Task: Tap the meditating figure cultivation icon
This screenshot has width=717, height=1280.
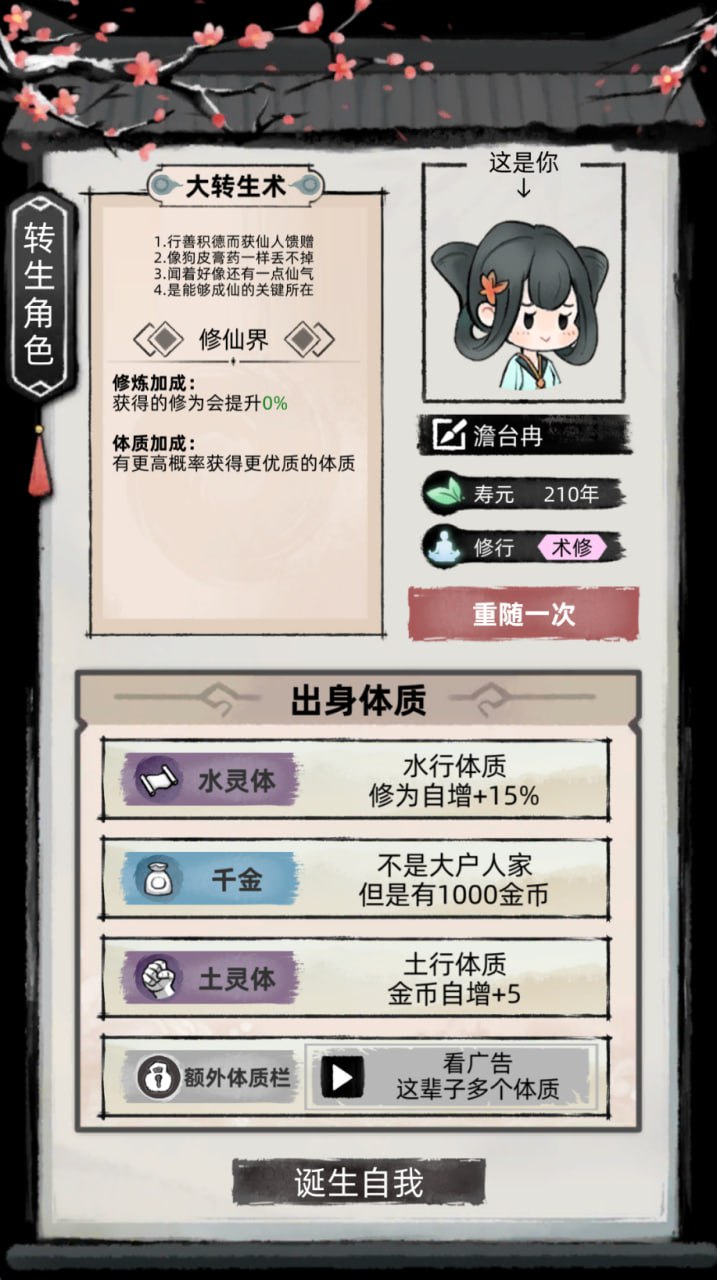Action: click(x=443, y=547)
